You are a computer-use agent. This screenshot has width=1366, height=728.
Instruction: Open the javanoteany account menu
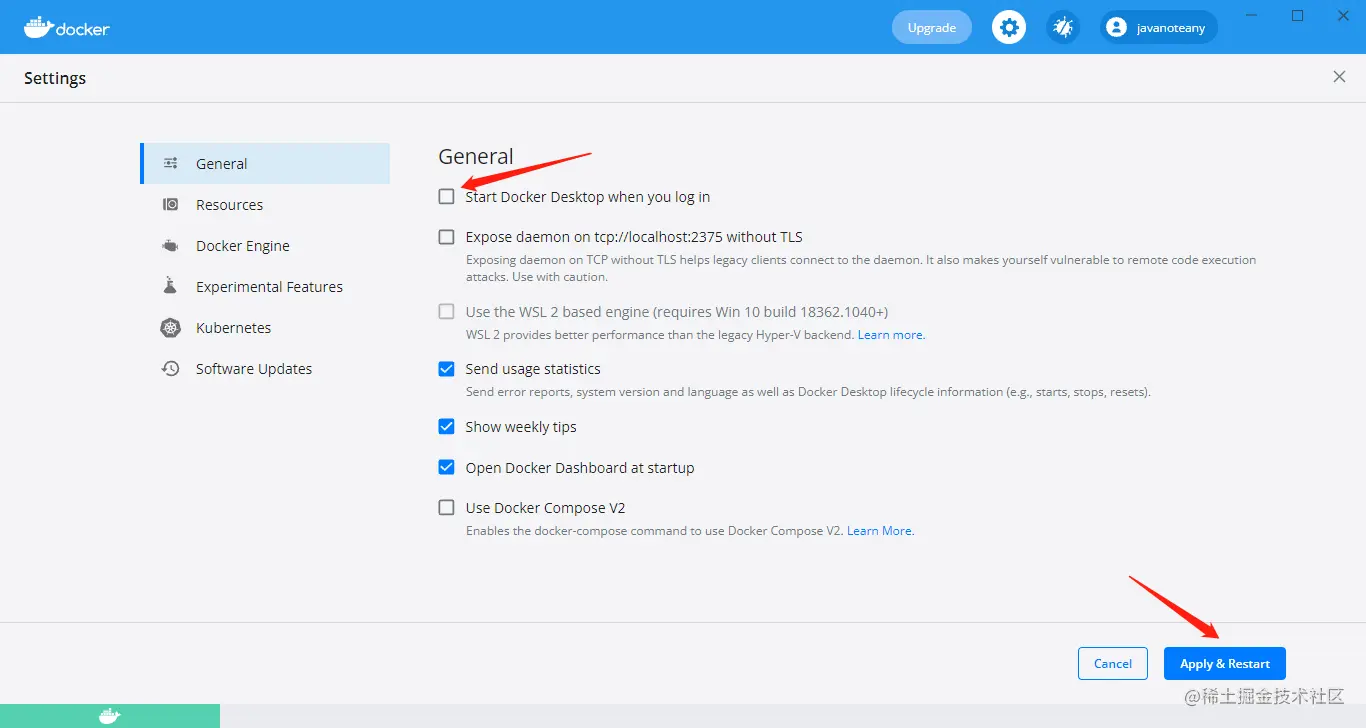[1159, 27]
